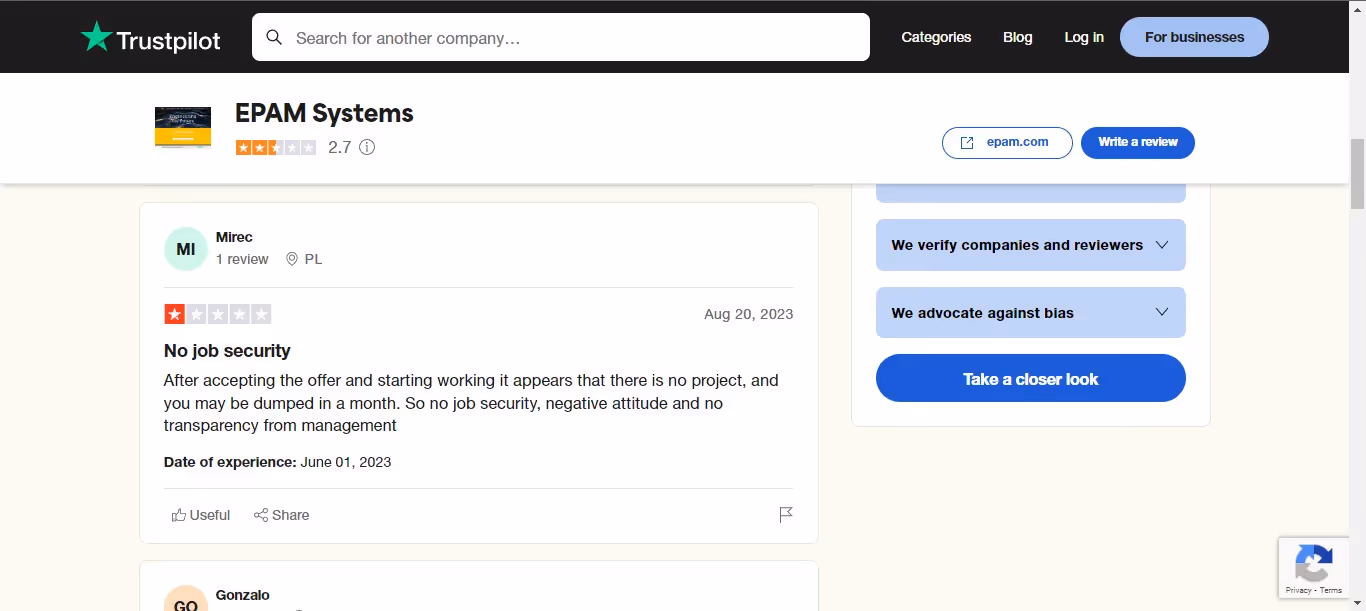Click the For businesses button
1366x611 pixels.
tap(1194, 37)
